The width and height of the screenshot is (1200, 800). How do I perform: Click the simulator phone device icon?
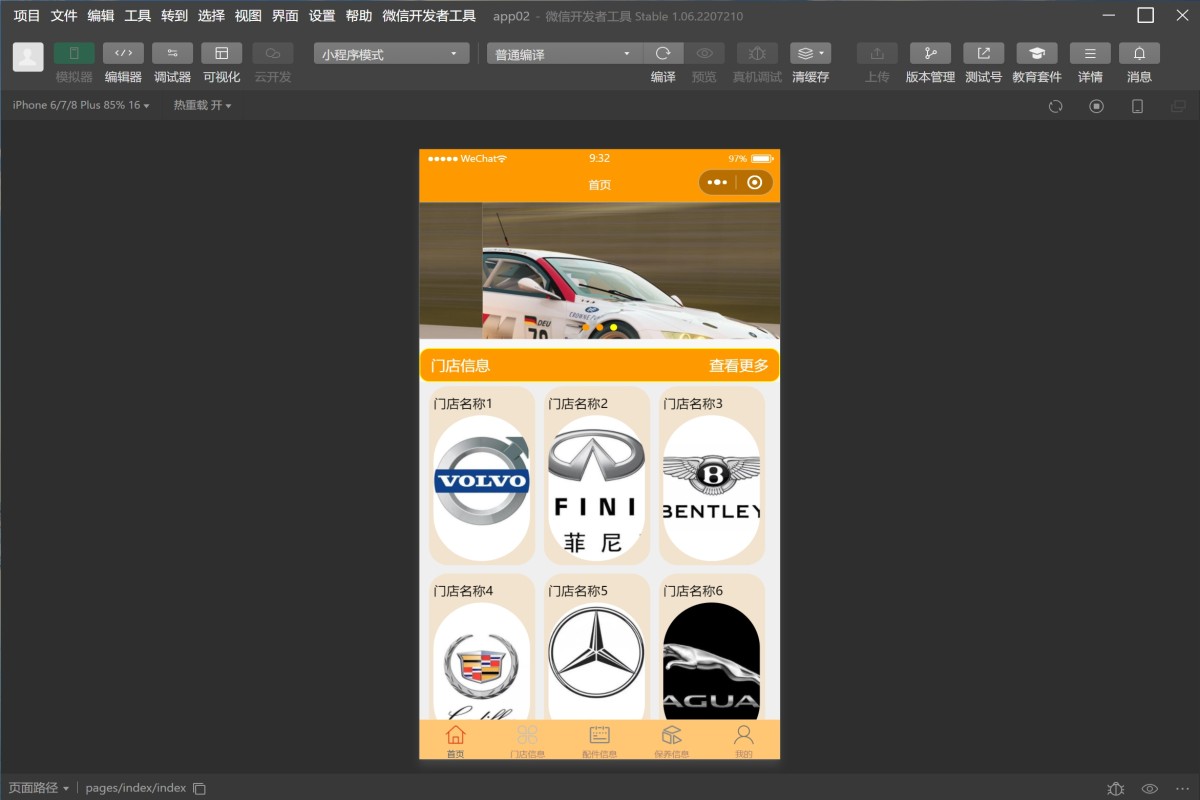(1137, 106)
